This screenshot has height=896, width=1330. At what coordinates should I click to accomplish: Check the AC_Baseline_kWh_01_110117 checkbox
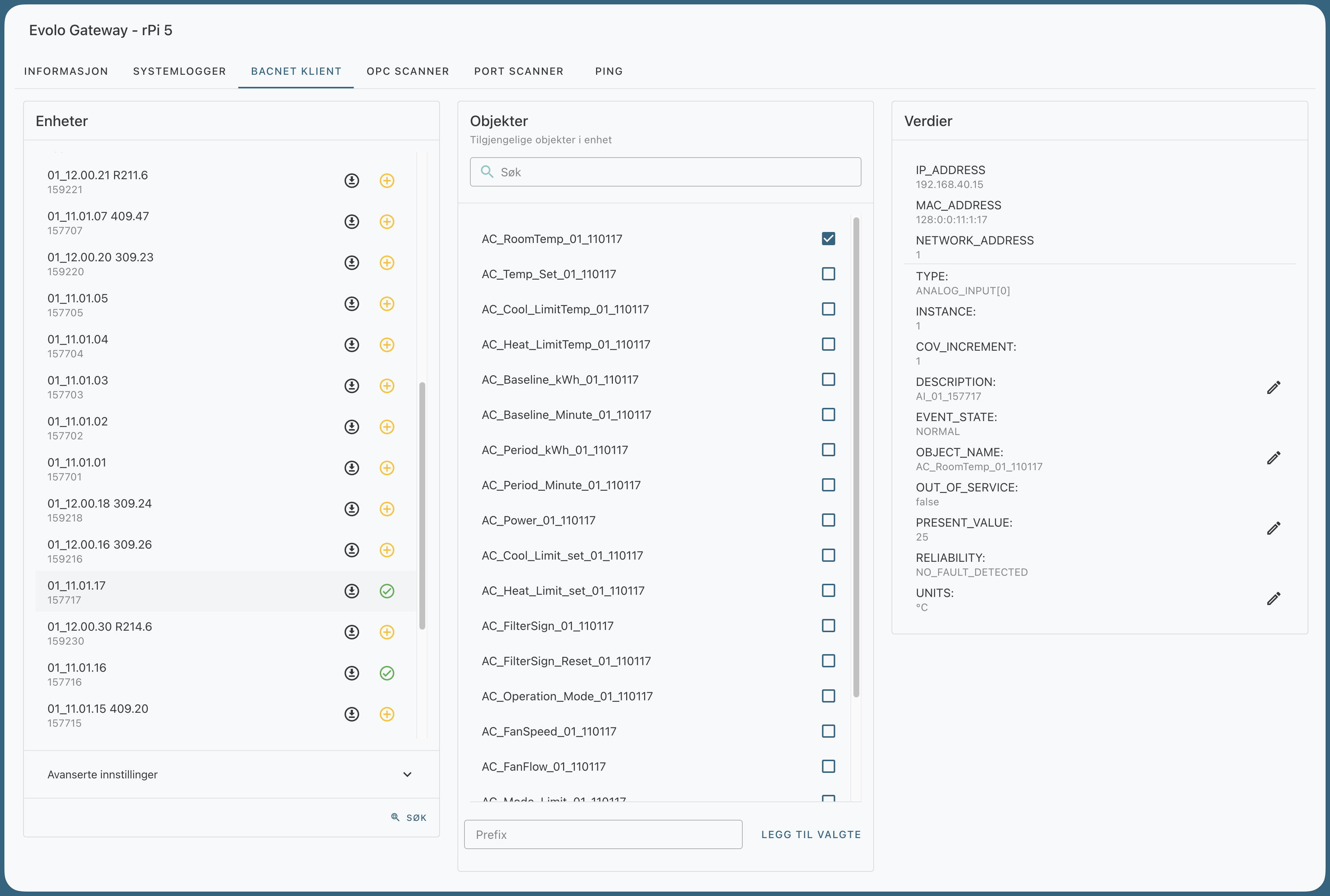click(x=828, y=379)
